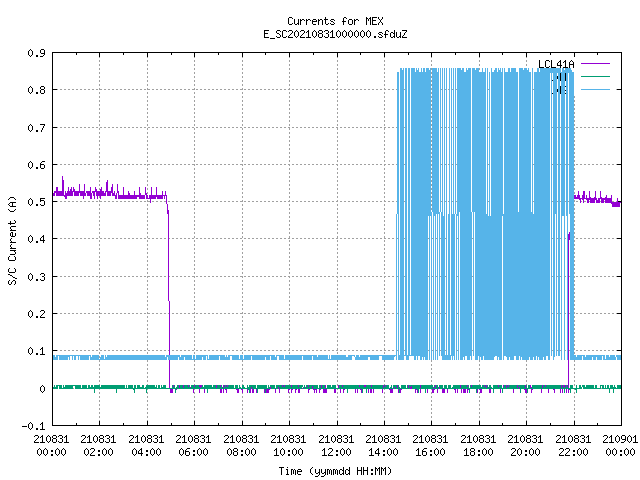This screenshot has width=640, height=480.
Task: Click the 0.8 y-axis tick label
Action: [37, 90]
